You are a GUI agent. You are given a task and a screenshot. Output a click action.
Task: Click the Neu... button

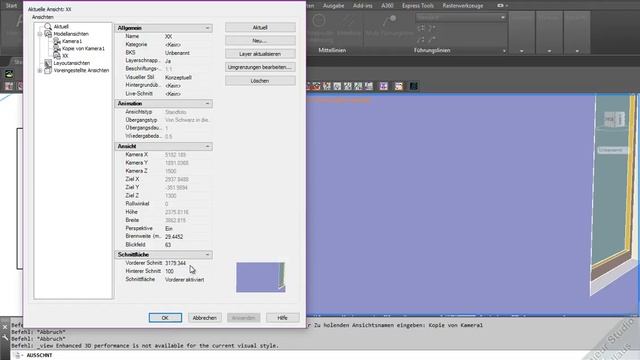pos(260,40)
